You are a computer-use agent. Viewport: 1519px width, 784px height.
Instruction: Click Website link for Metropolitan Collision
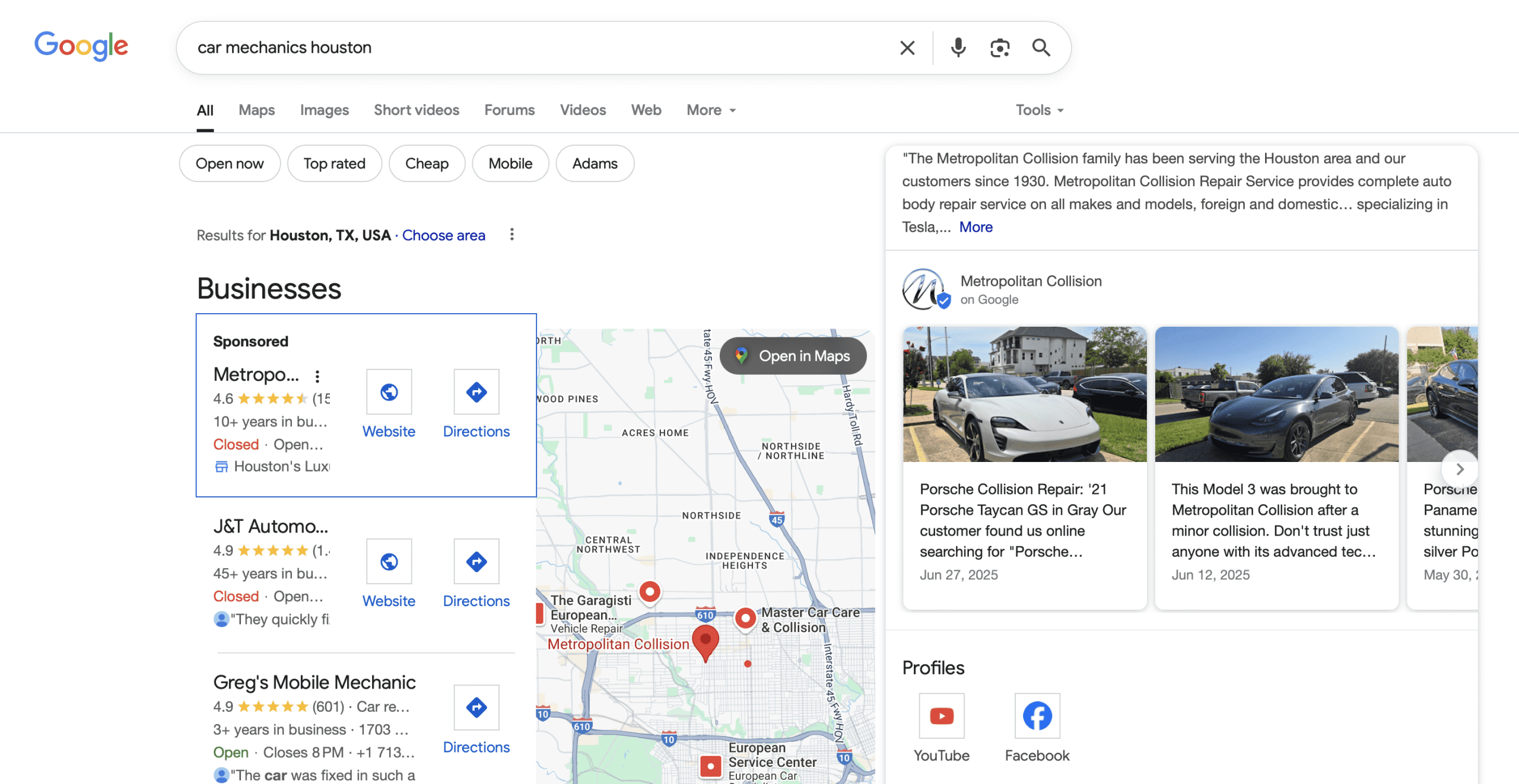389,431
